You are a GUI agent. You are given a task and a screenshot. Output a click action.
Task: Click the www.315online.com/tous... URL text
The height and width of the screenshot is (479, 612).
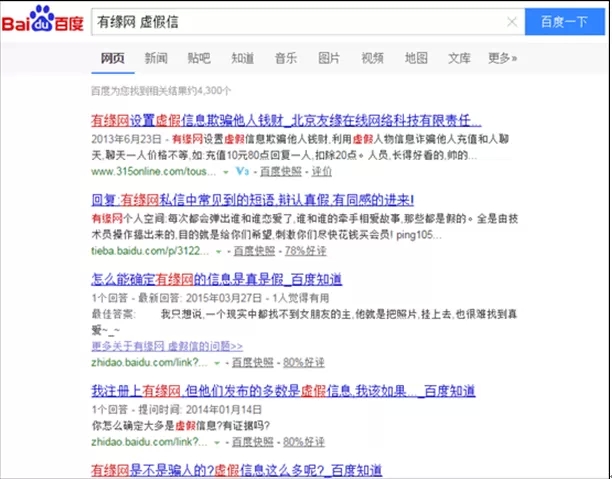(x=153, y=171)
